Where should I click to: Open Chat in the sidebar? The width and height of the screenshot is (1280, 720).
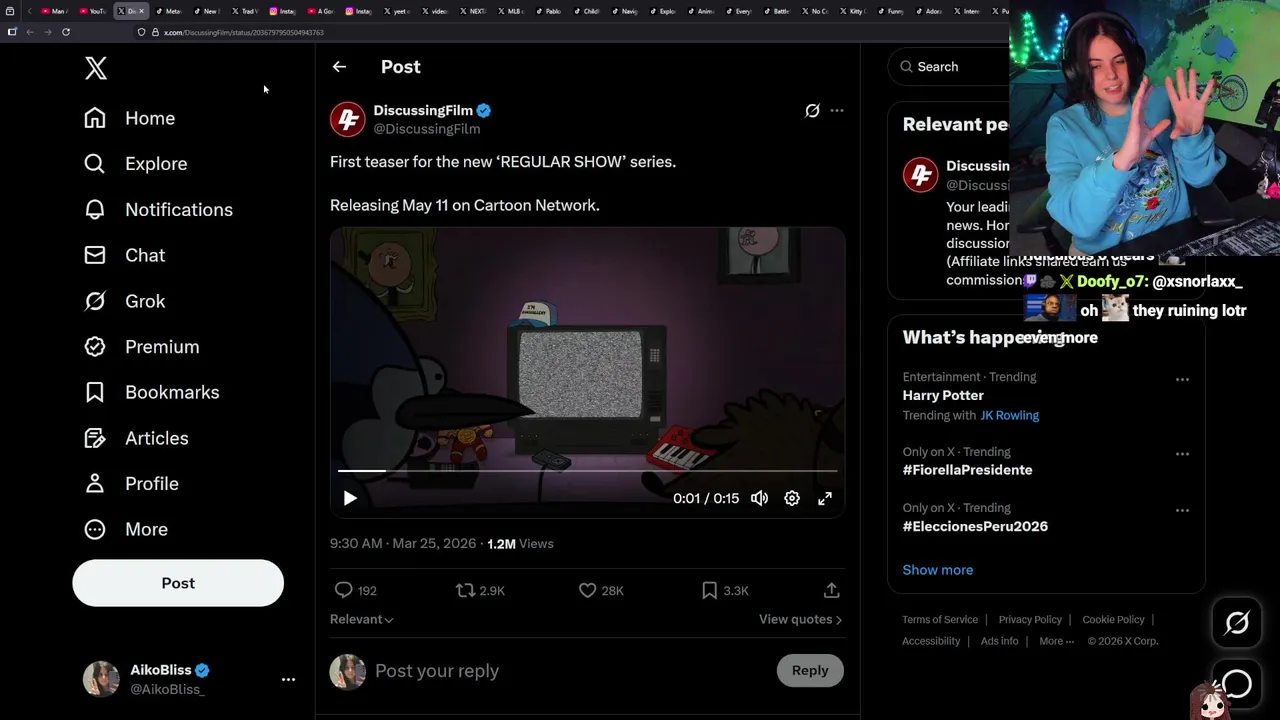point(125,255)
